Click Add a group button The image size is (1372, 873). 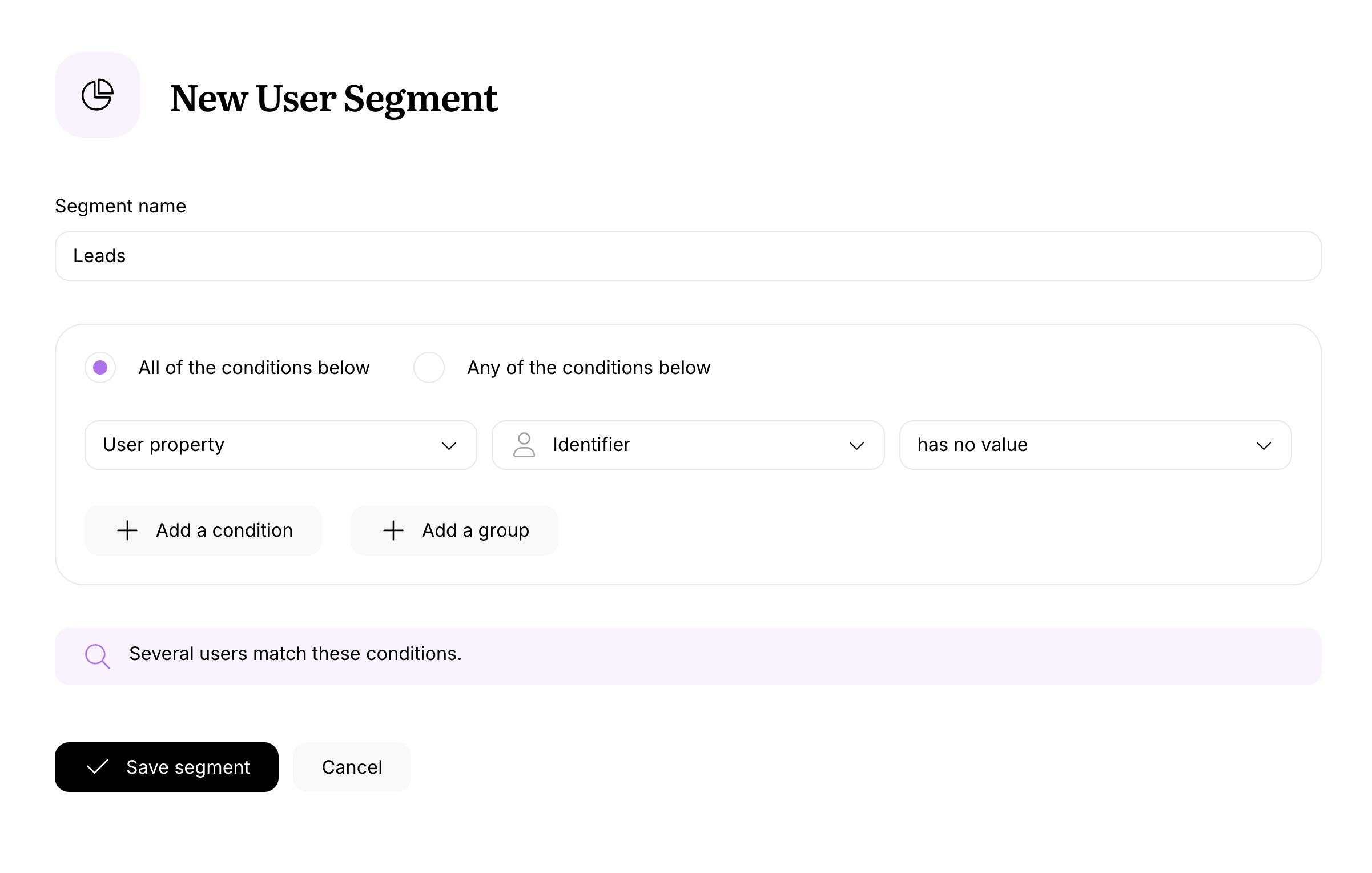click(x=454, y=530)
